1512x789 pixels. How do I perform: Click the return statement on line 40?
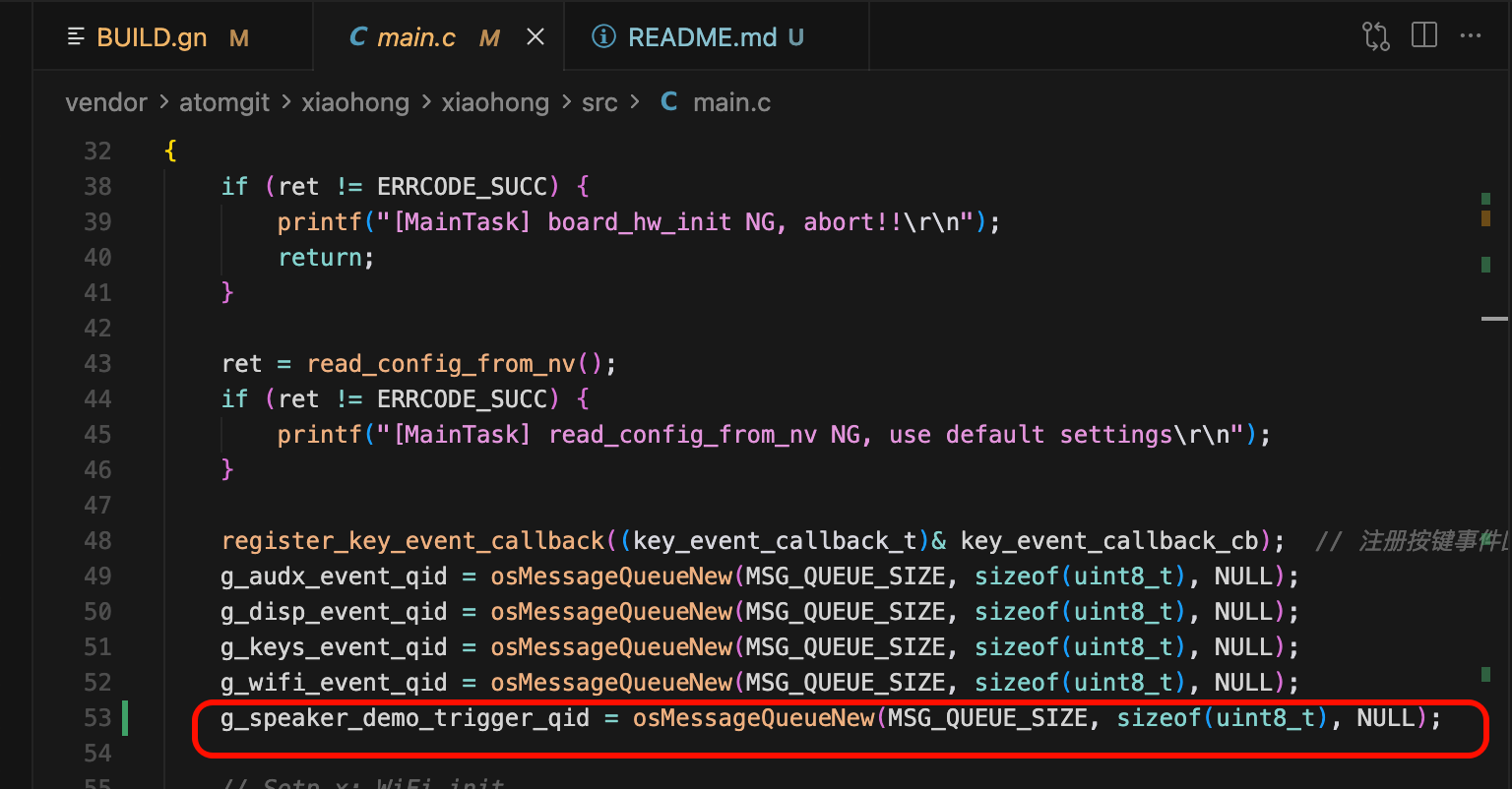click(327, 258)
